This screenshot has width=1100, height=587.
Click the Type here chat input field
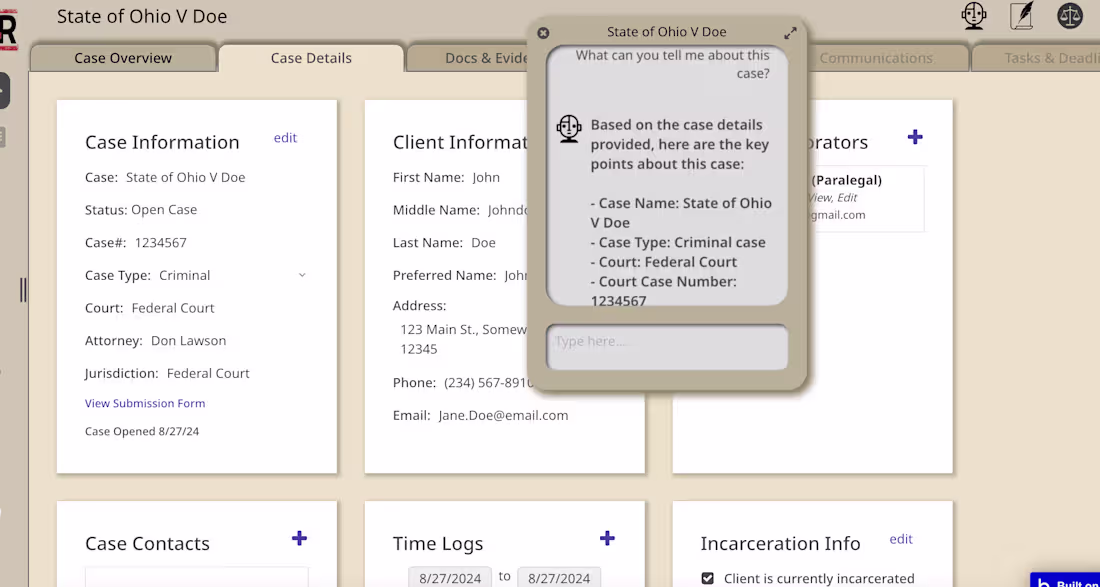(666, 347)
